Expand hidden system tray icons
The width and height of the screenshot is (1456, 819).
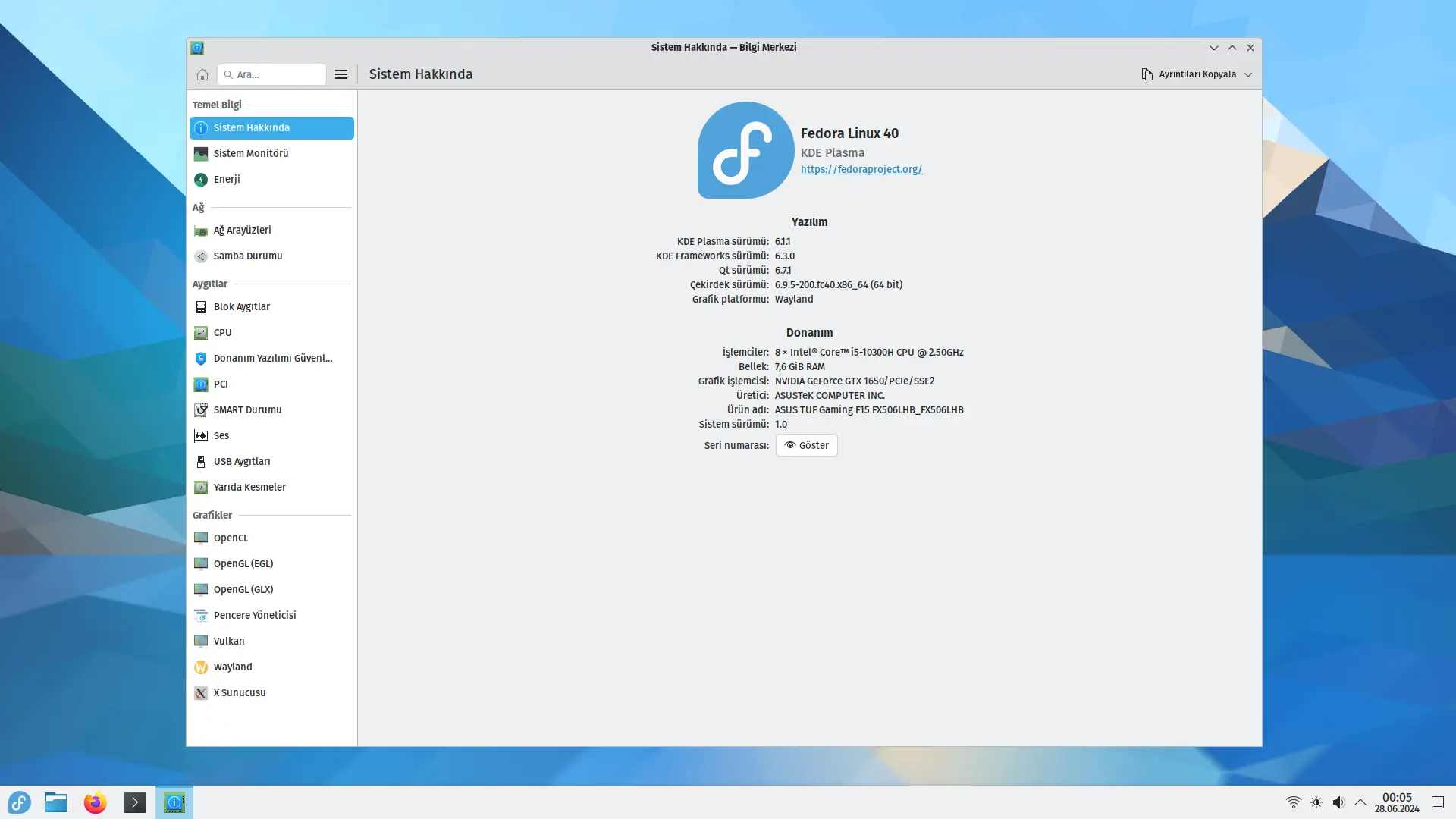pyautogui.click(x=1360, y=802)
